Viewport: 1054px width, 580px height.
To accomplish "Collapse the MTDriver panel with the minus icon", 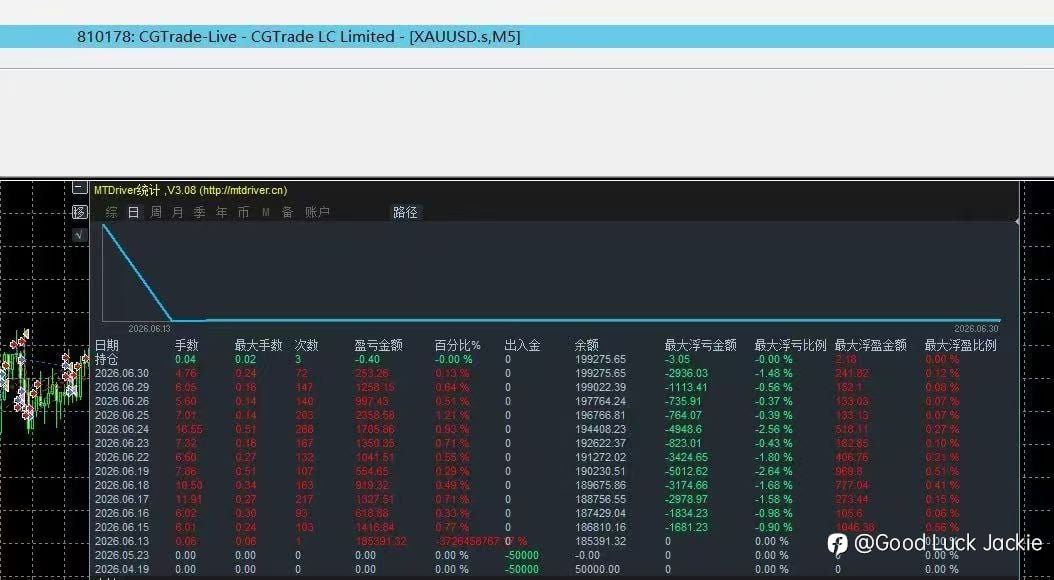I will coord(79,188).
